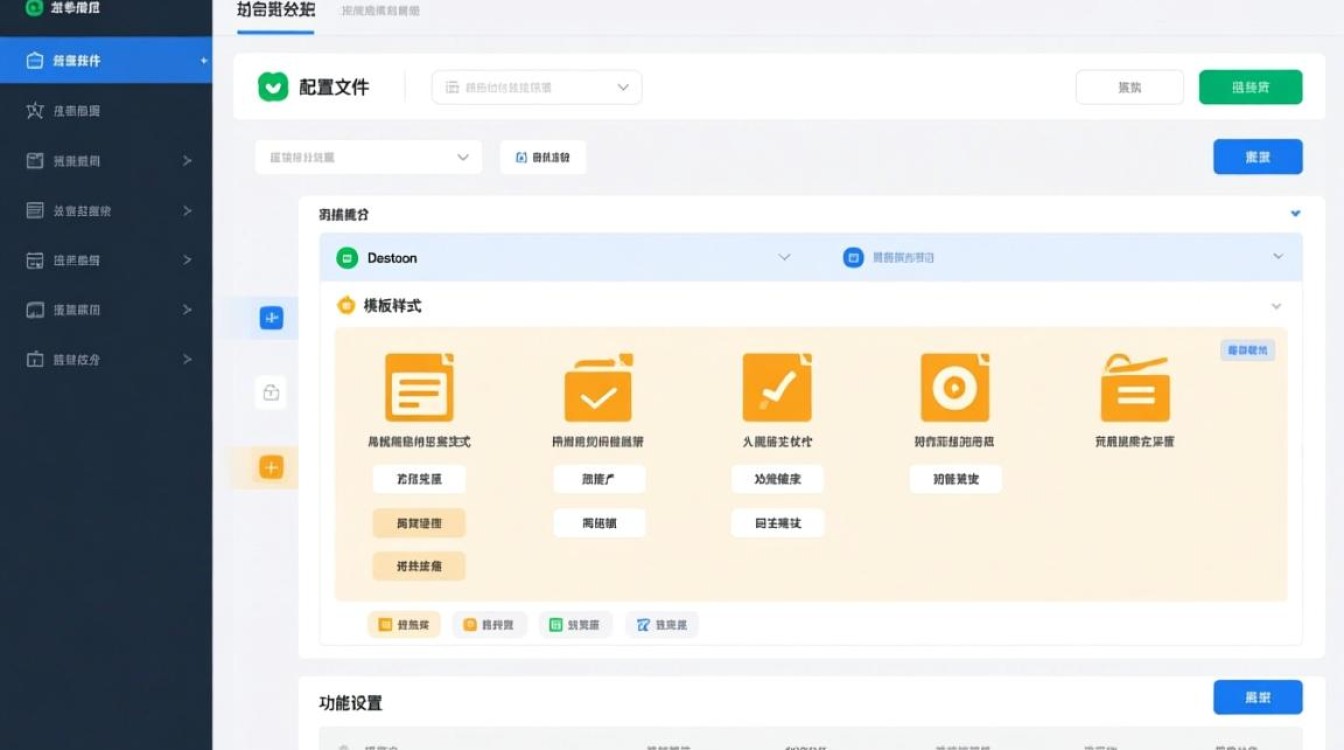
Task: Expand the highlighted sidebar item with plus
Action: (x=205, y=60)
